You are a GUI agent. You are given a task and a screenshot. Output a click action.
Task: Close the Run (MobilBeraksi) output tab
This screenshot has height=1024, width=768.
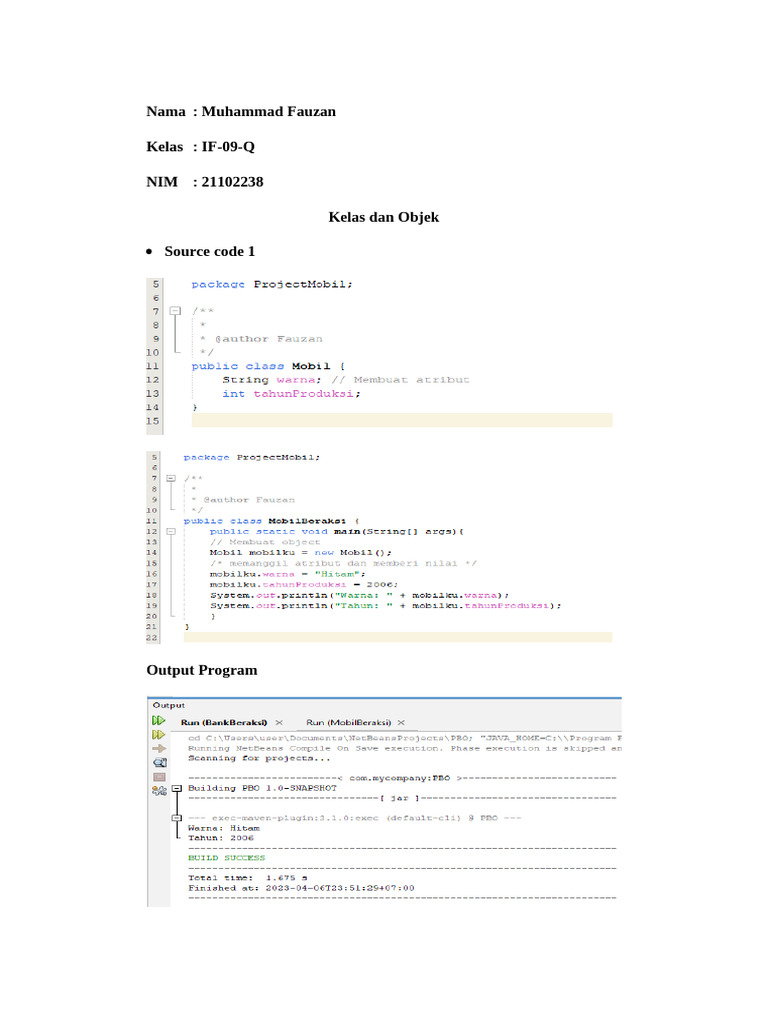point(401,721)
